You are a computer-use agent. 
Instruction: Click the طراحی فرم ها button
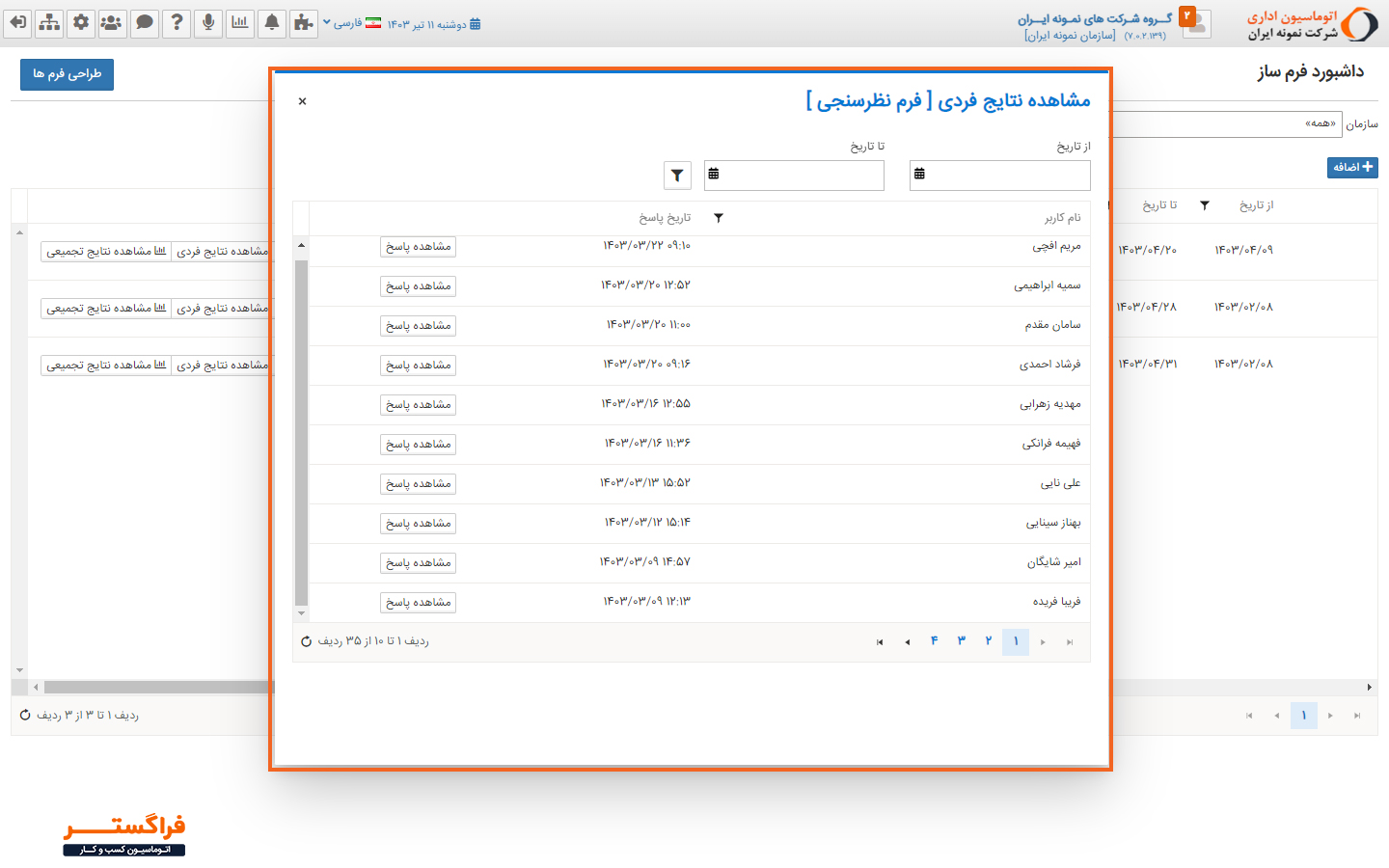coord(67,74)
